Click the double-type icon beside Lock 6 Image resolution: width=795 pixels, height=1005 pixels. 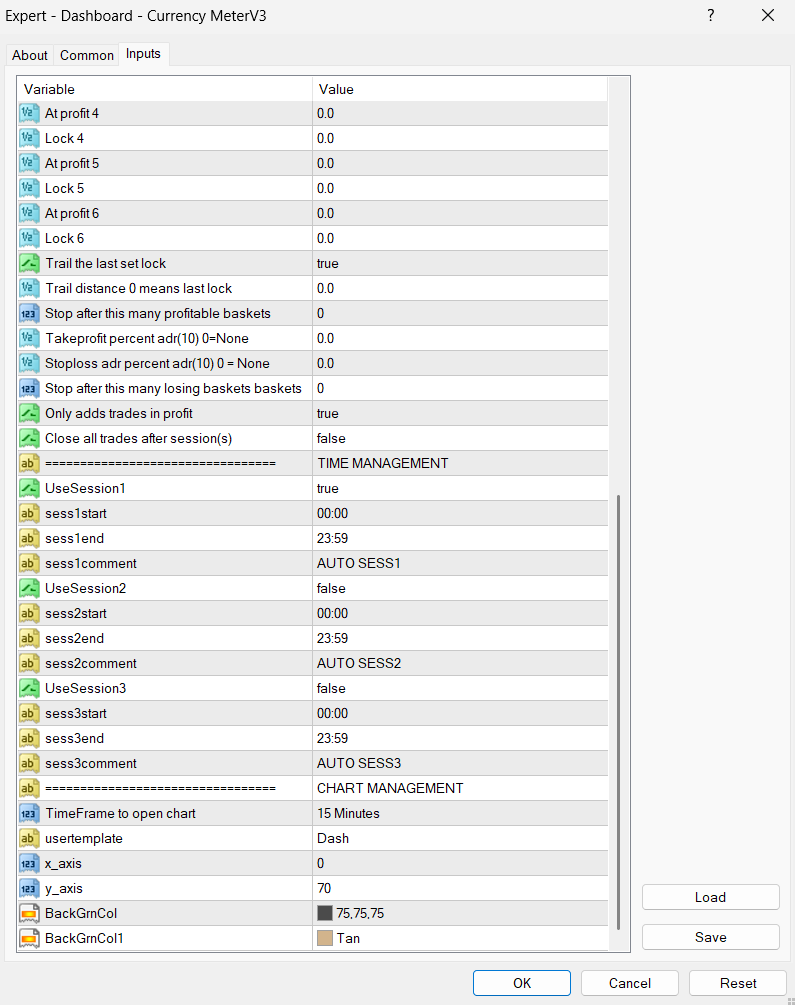pos(29,238)
